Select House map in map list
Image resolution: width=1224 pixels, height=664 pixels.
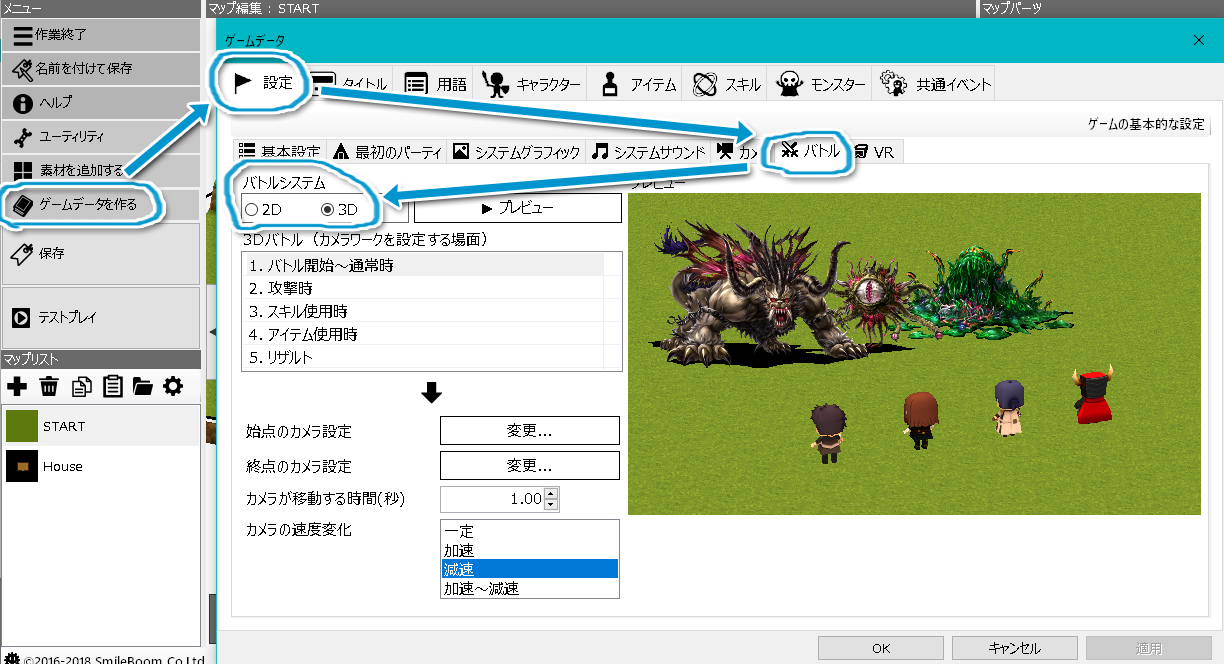click(x=101, y=466)
